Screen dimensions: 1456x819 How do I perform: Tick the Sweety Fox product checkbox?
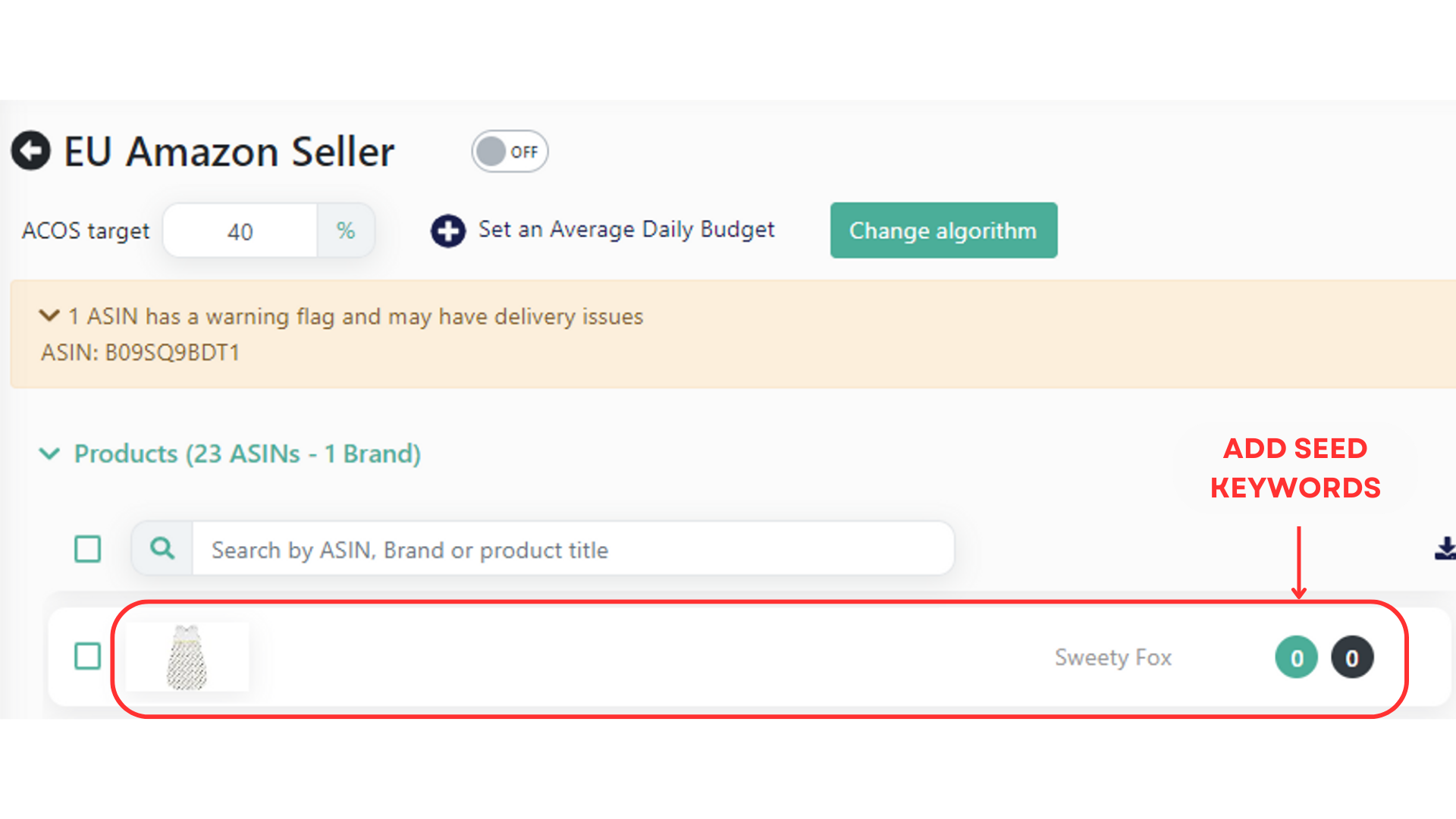(x=88, y=656)
